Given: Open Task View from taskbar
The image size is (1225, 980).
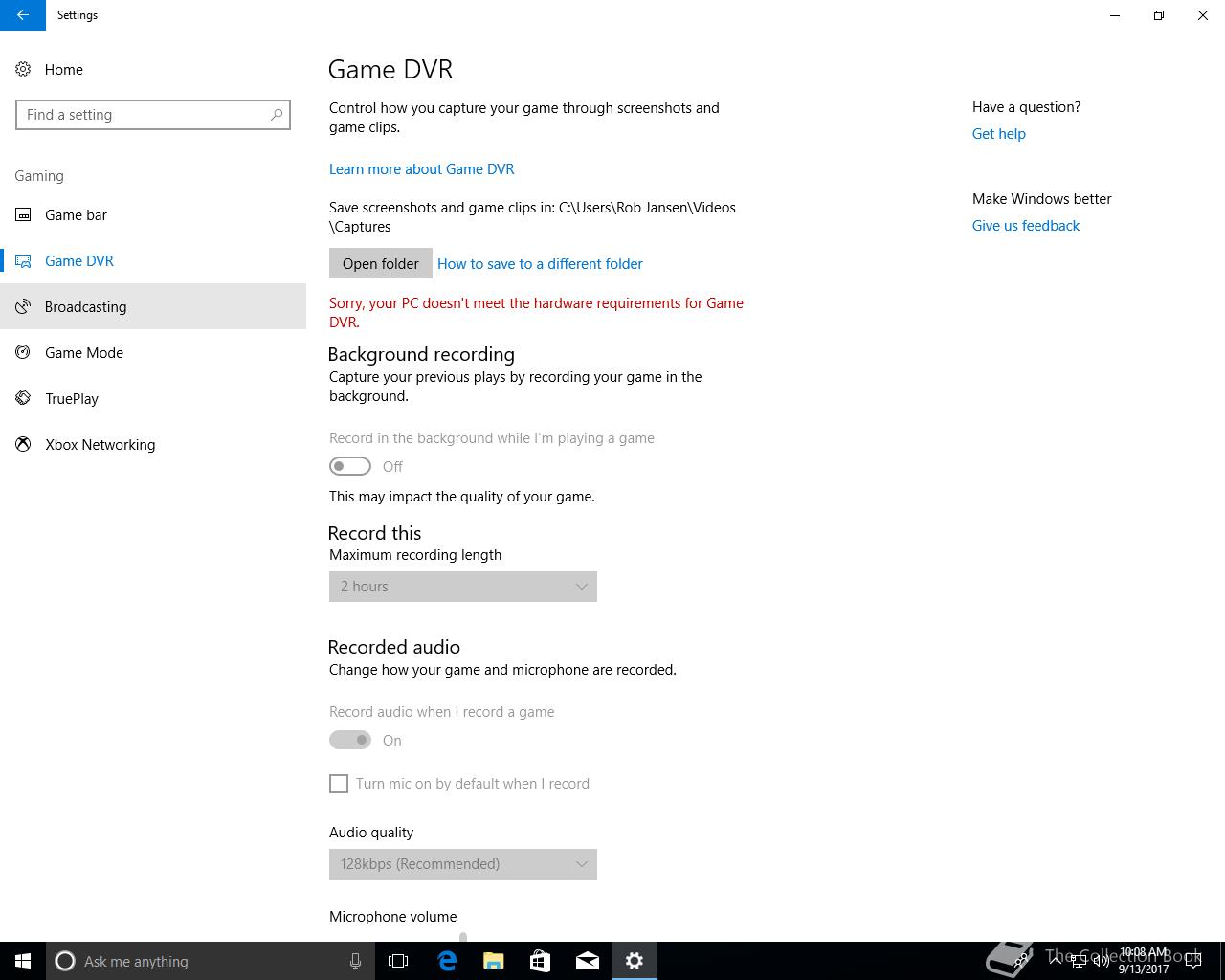Looking at the screenshot, I should [398, 961].
